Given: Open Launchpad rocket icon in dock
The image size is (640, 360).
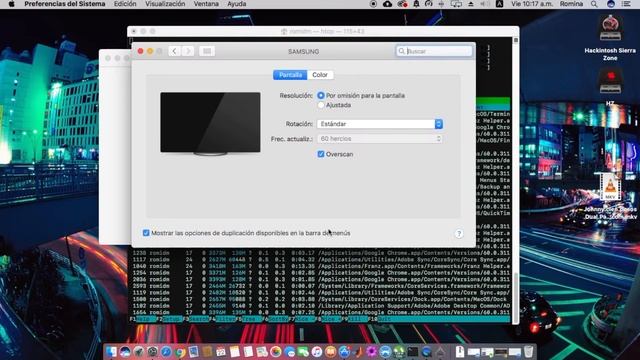Looking at the screenshot, I should (x=139, y=351).
